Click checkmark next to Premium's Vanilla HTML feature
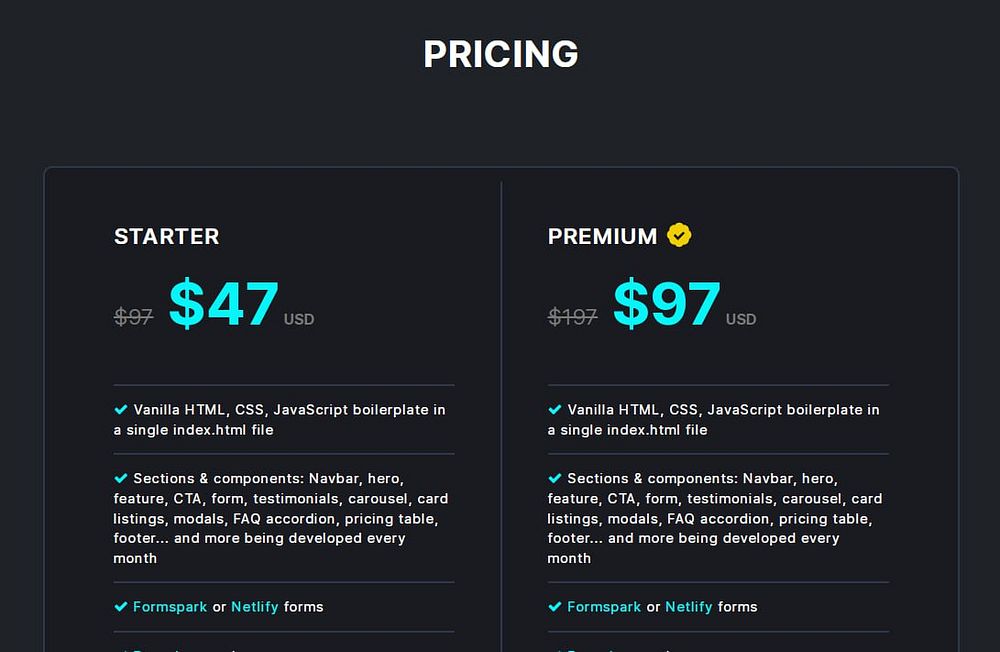This screenshot has height=652, width=1000. click(x=555, y=409)
